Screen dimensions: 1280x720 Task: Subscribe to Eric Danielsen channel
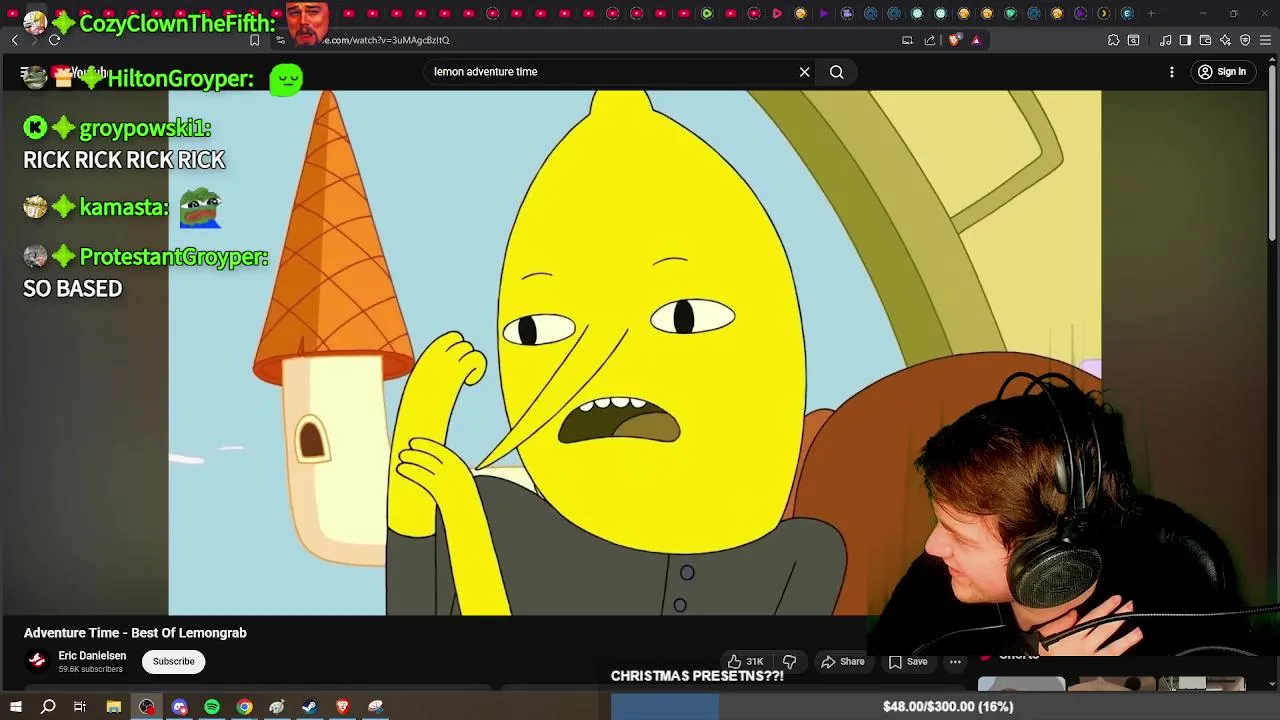coord(174,661)
